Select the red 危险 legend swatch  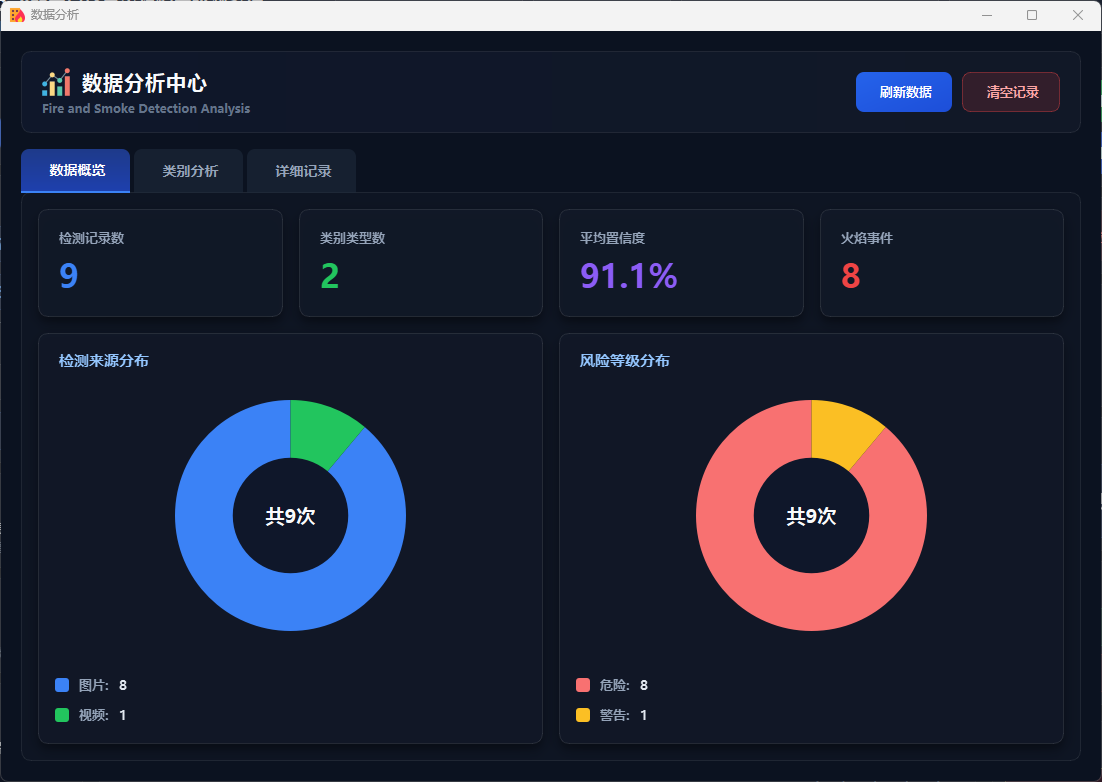[x=583, y=685]
